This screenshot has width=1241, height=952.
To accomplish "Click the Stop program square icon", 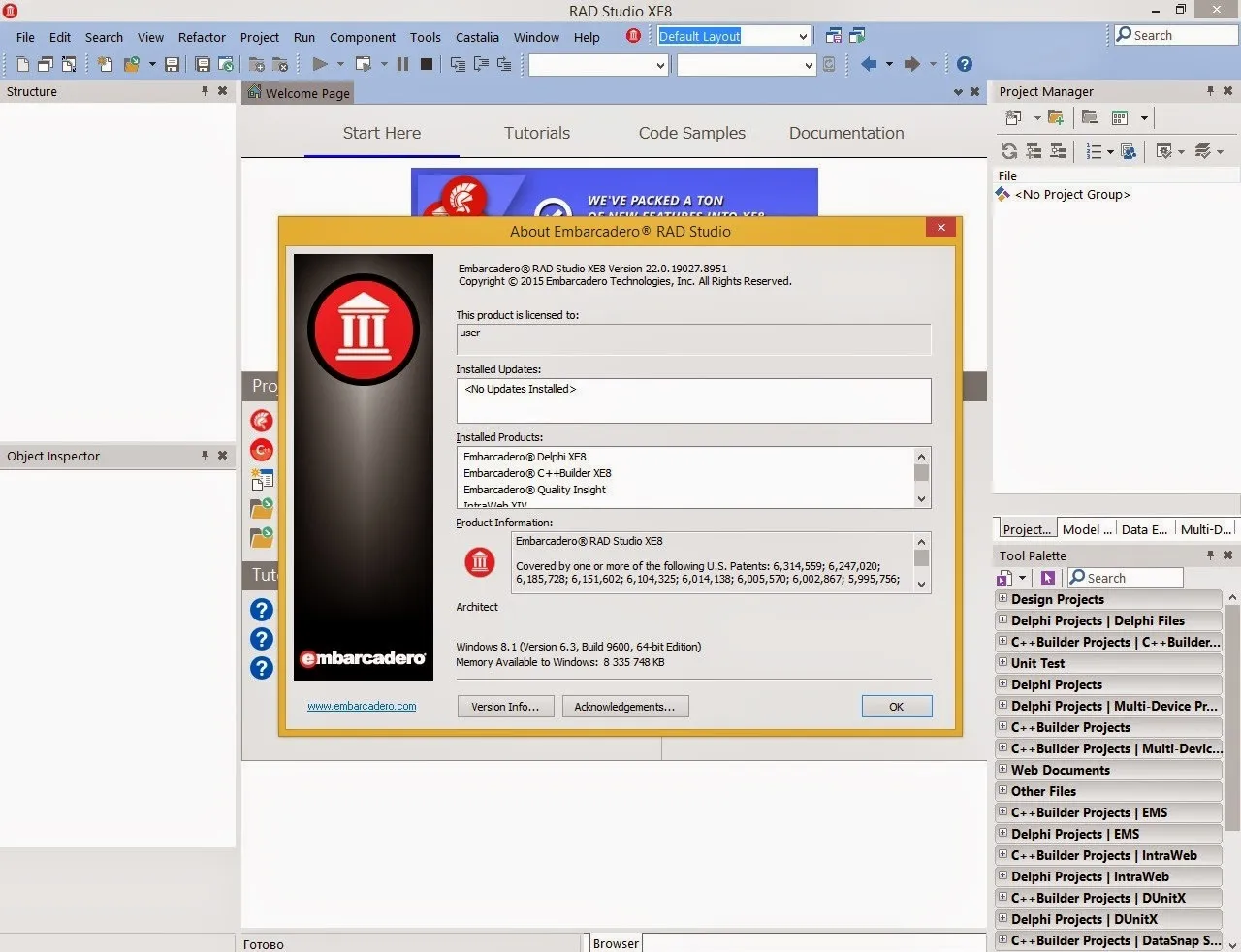I will (x=427, y=64).
